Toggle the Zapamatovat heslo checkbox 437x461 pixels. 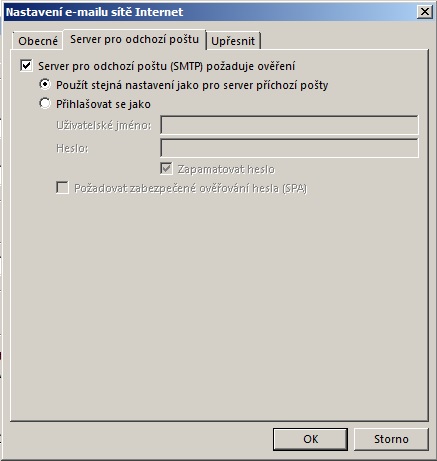(166, 169)
